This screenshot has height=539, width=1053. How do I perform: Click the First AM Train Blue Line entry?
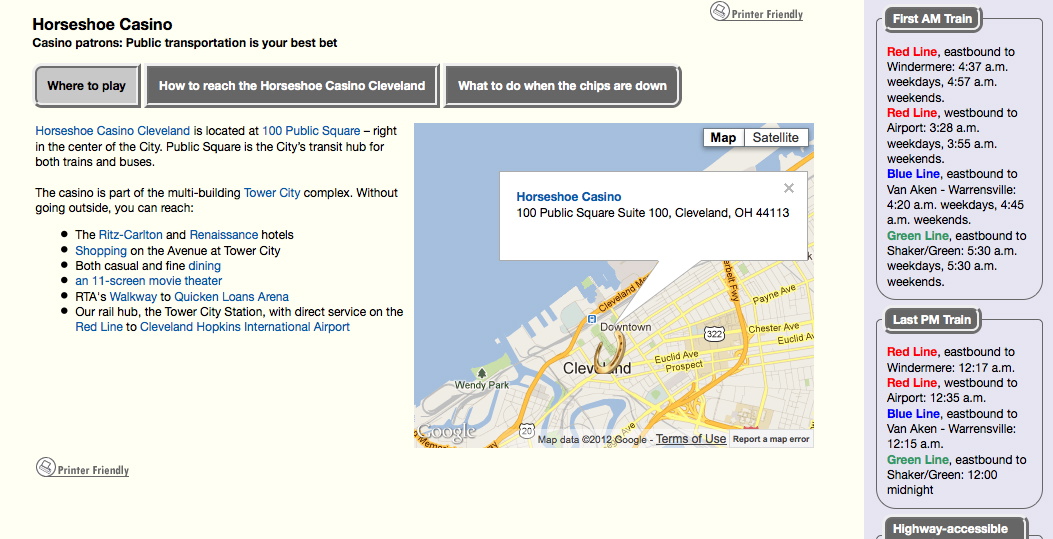955,197
